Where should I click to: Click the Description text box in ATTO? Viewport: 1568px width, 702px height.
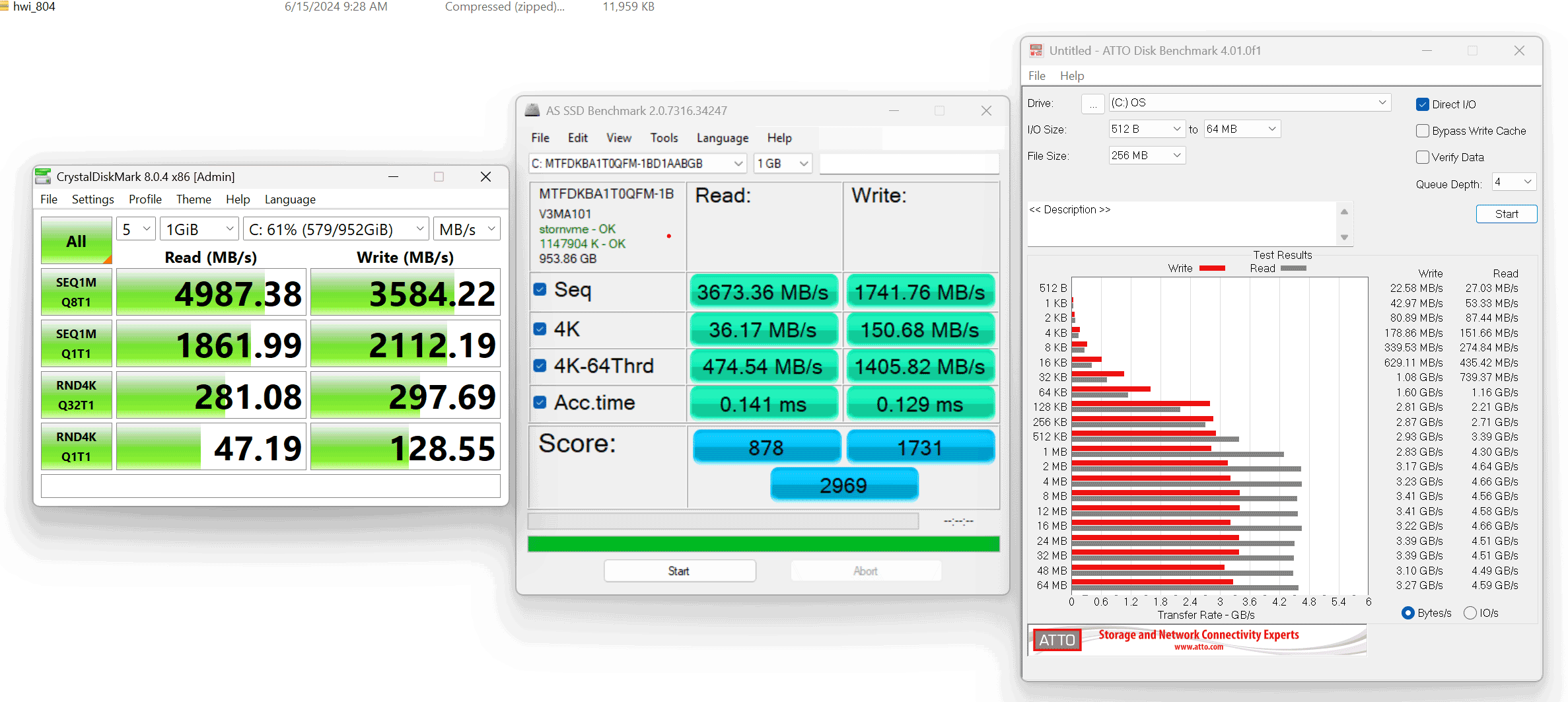(x=1182, y=224)
